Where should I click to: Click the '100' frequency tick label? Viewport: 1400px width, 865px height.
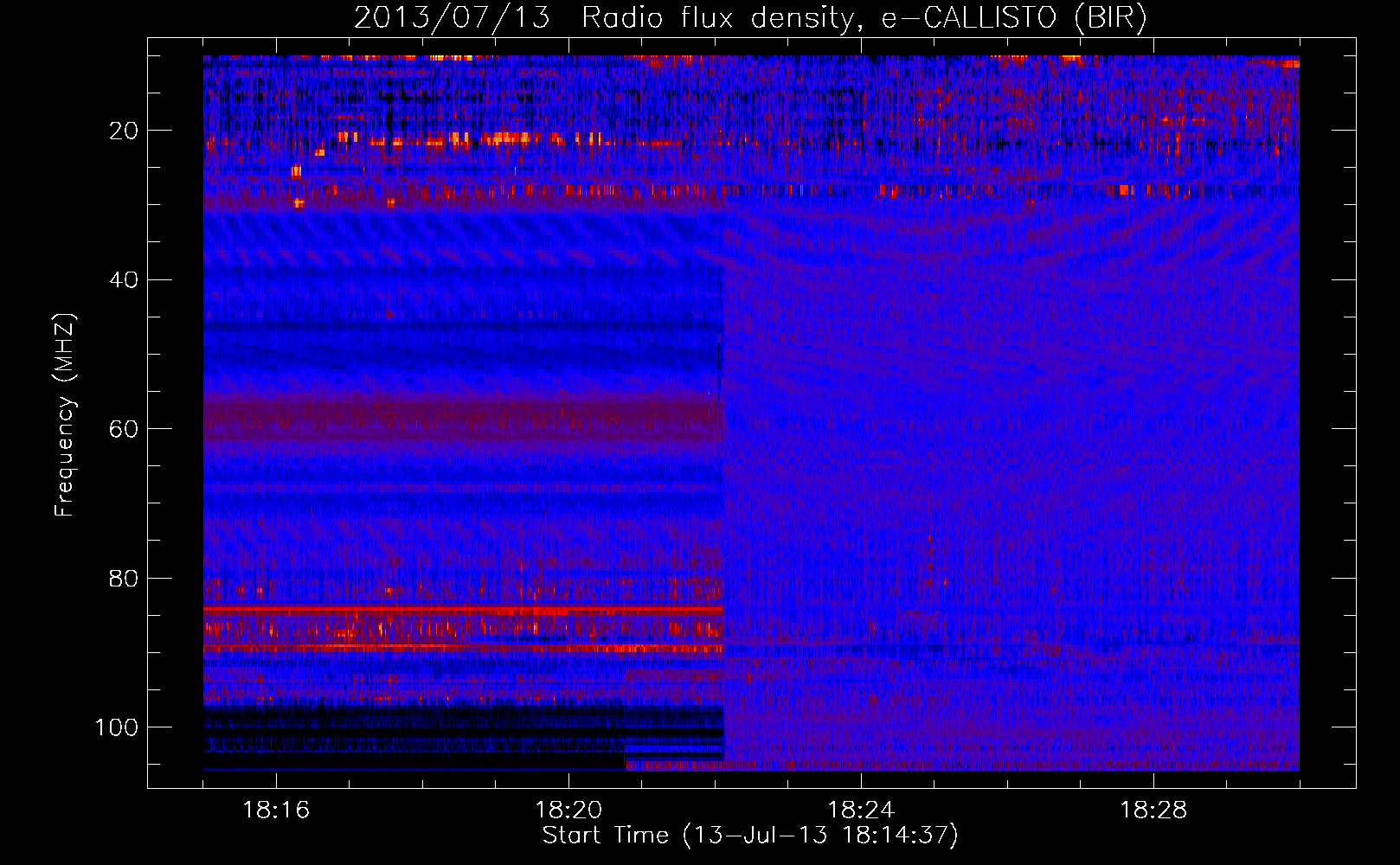point(117,727)
